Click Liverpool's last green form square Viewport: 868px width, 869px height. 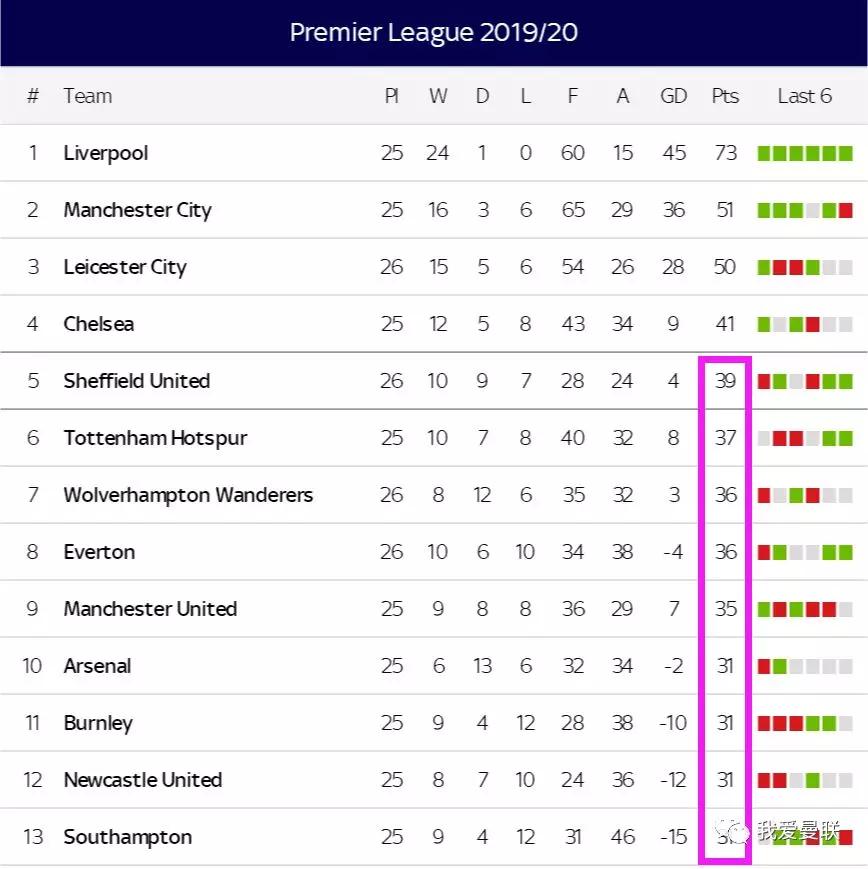coord(845,153)
